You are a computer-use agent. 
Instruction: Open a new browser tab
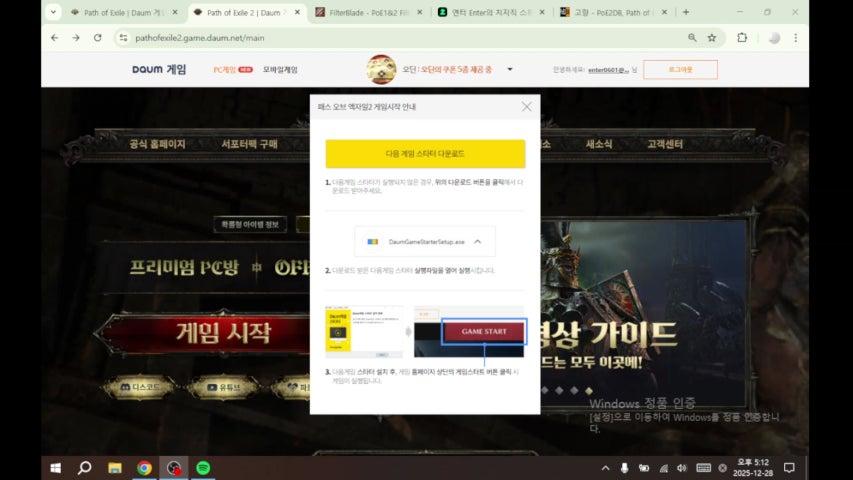(x=686, y=12)
